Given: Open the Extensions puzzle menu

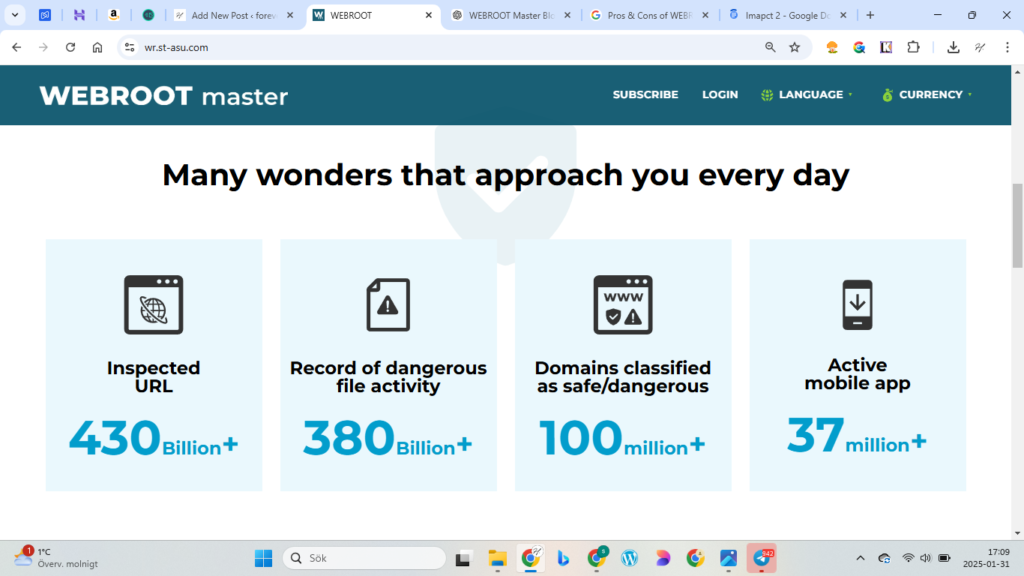Looking at the screenshot, I should [913, 47].
